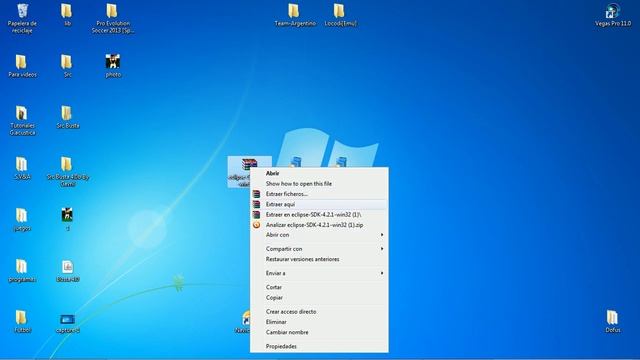Expand the Compartir con submenu

(319, 249)
